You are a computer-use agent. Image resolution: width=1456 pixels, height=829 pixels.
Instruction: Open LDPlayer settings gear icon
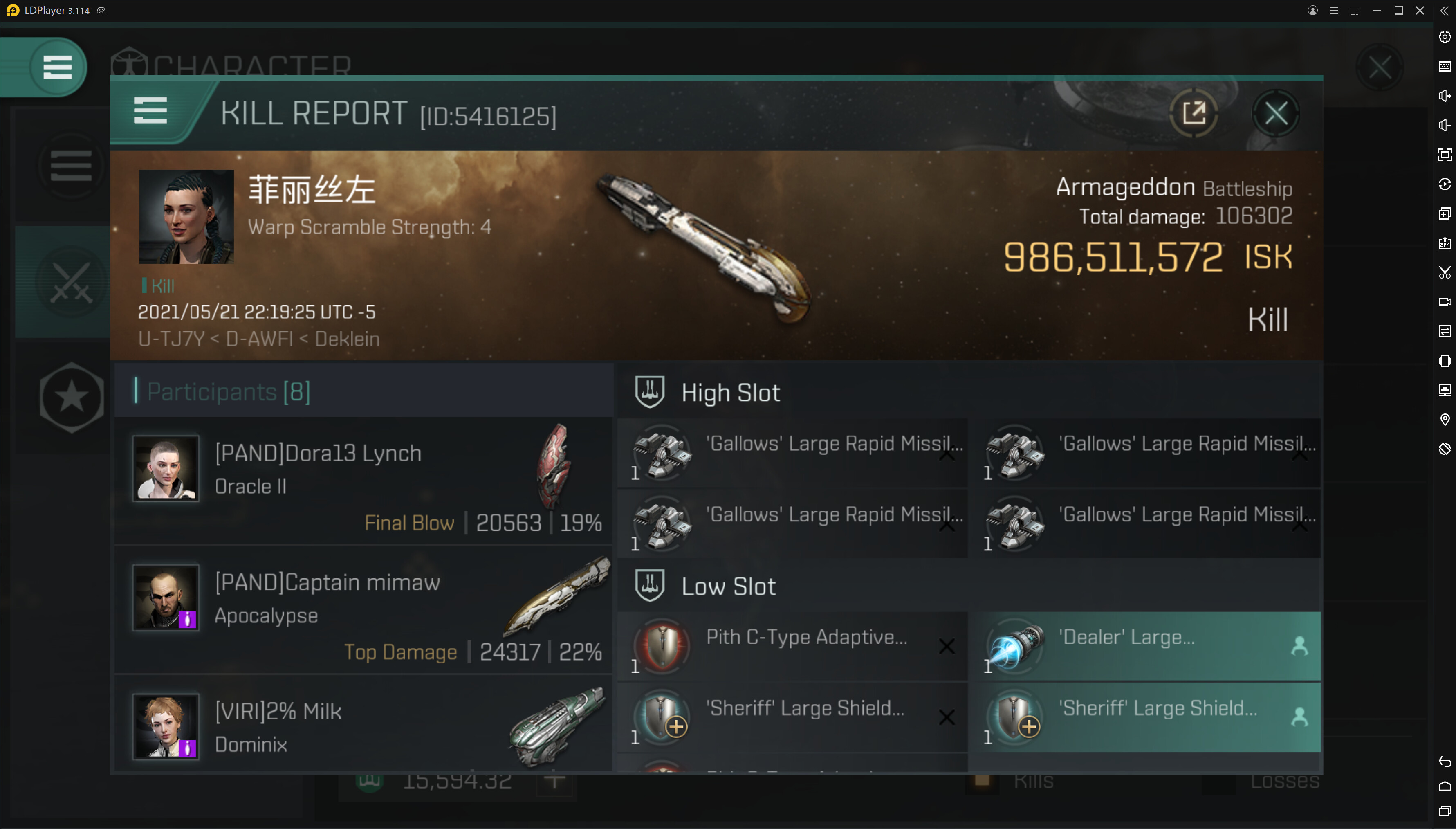(1444, 38)
